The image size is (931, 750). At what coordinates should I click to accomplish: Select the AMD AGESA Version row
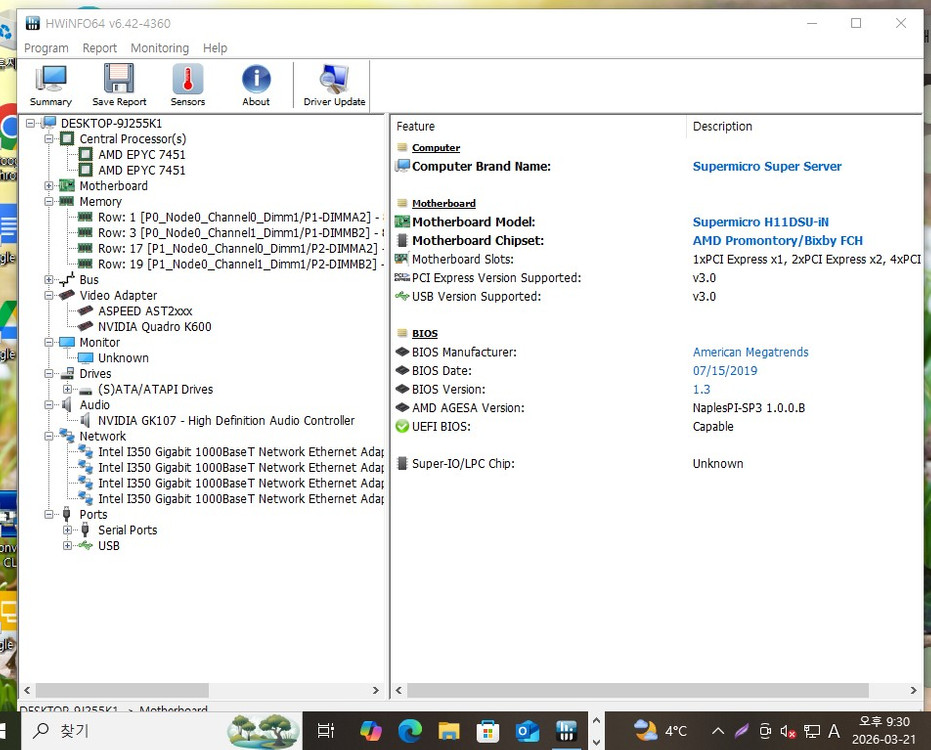coord(657,408)
